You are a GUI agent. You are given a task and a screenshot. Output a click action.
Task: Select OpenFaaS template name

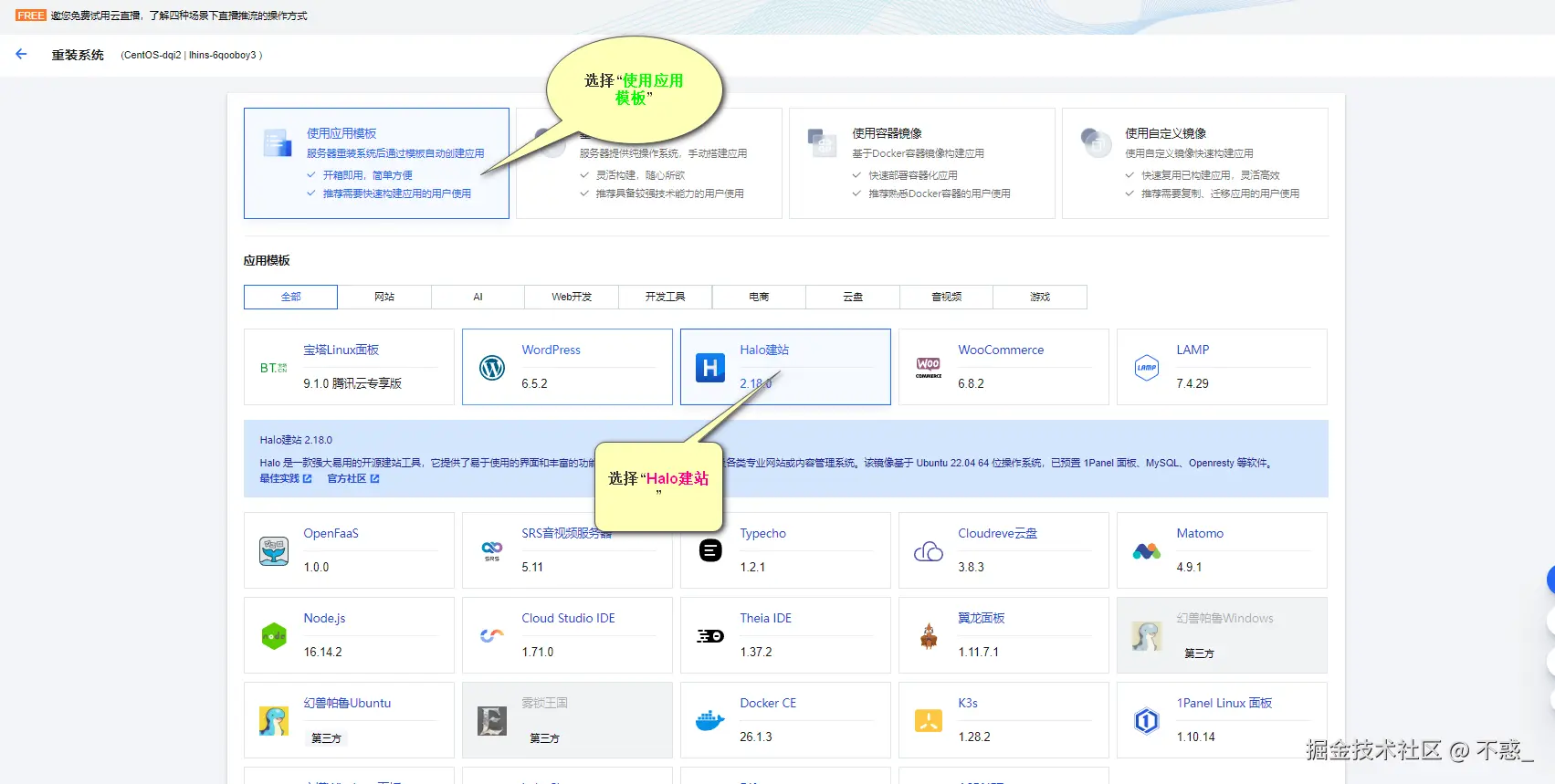pos(331,533)
